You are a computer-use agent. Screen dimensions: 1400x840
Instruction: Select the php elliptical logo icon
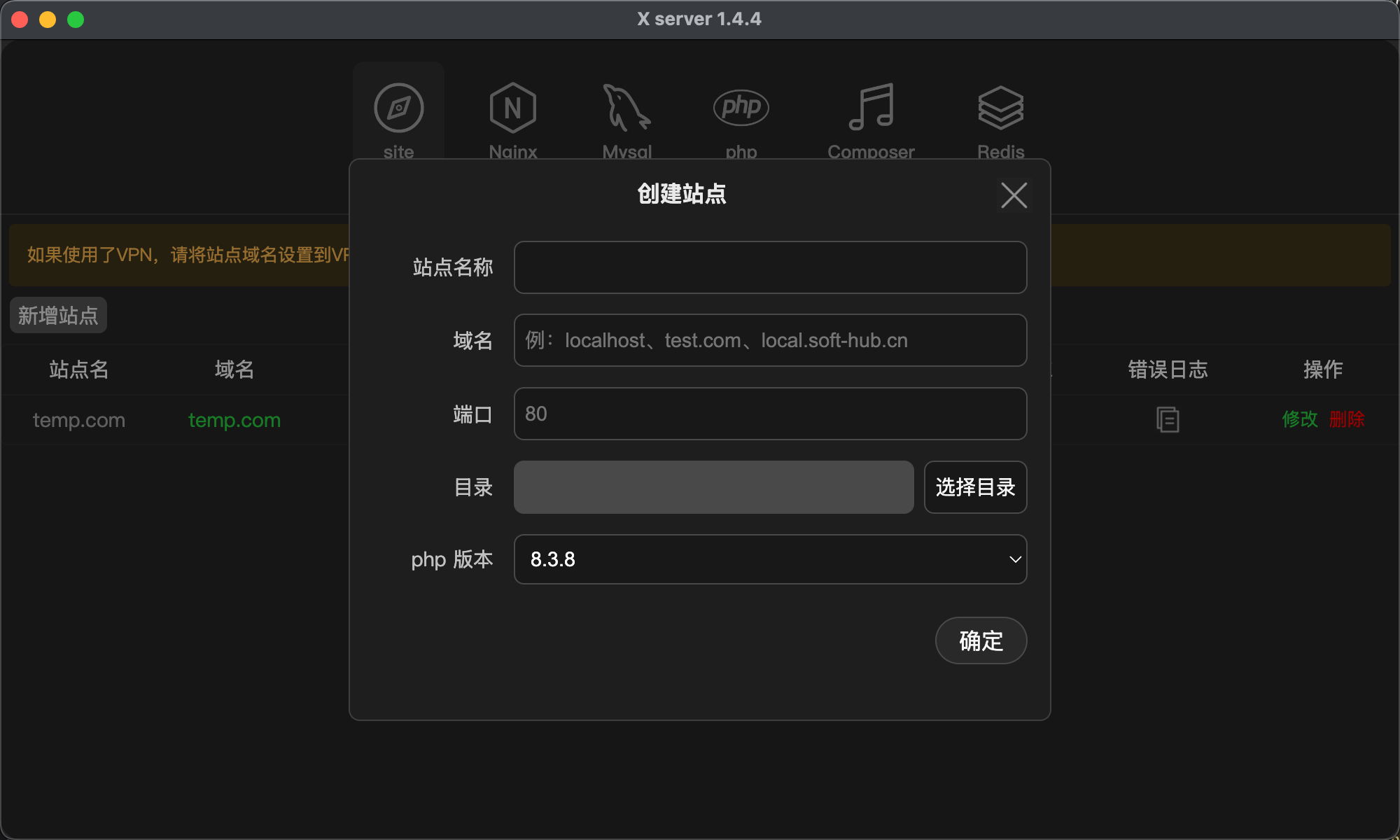(x=741, y=108)
